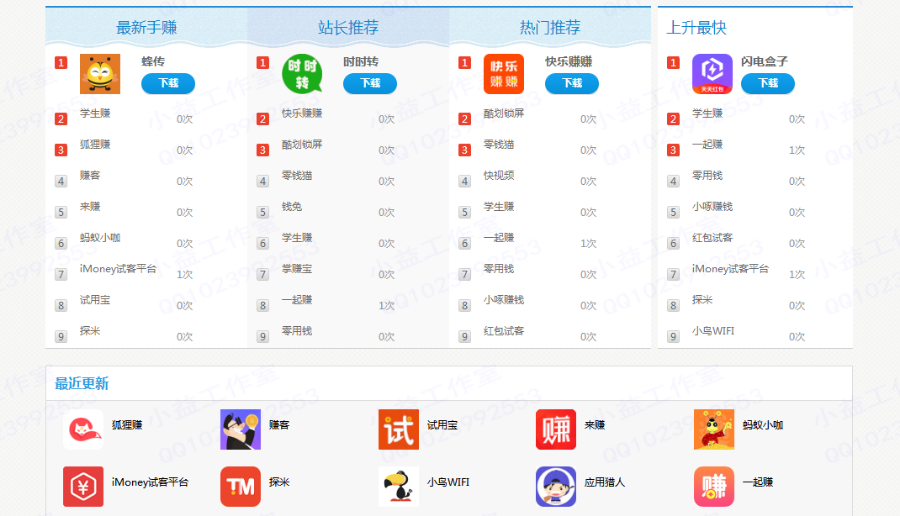The height and width of the screenshot is (516, 900).
Task: Open the 最近更新 section heading
Action: pos(82,383)
